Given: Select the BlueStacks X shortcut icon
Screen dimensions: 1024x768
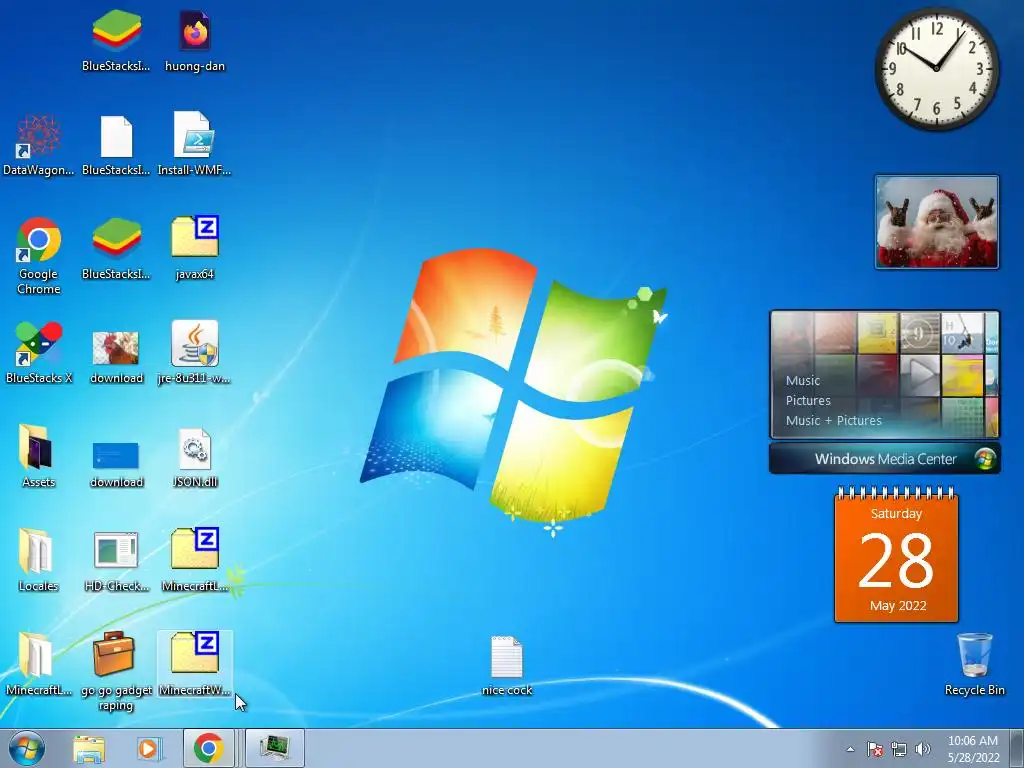Looking at the screenshot, I should (38, 344).
